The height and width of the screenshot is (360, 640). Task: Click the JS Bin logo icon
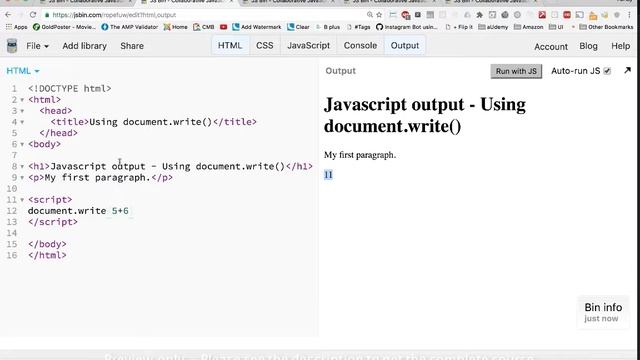[12, 46]
